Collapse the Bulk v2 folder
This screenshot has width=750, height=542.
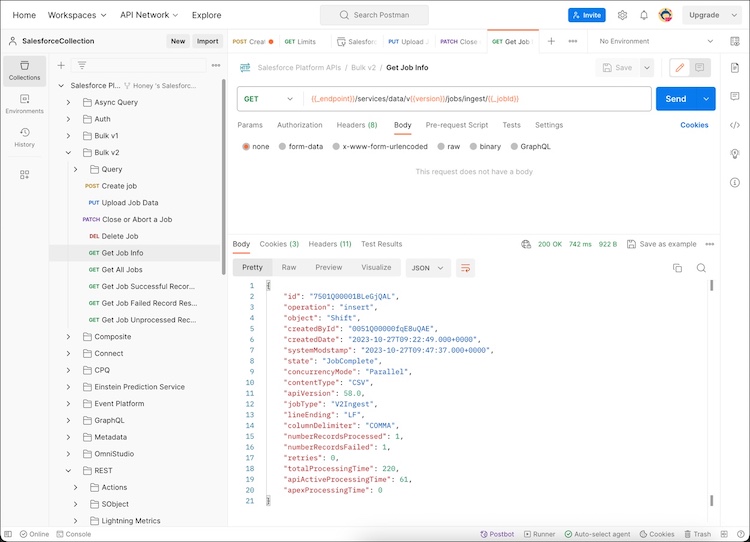[68, 153]
